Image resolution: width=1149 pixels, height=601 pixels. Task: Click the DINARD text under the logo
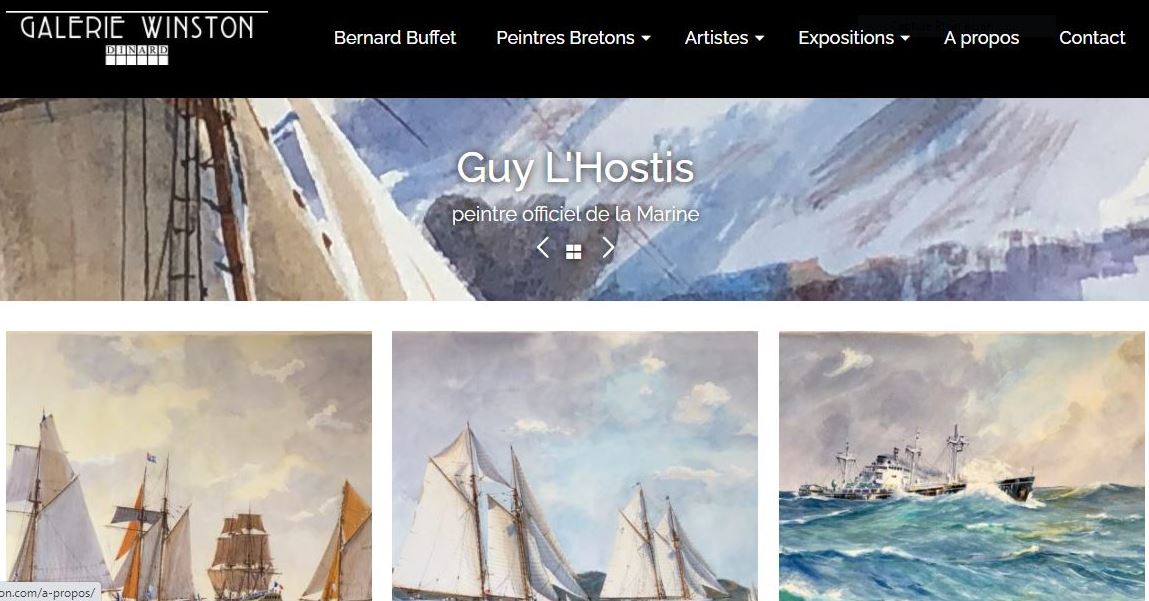pyautogui.click(x=136, y=55)
